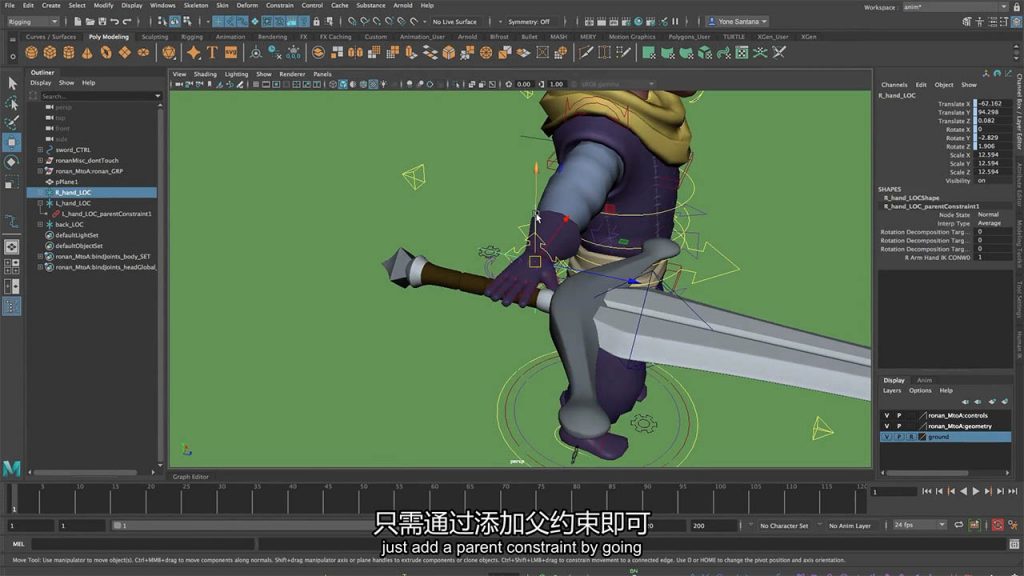Click the Mirror shelf icon
Screen dimensions: 1024x576
pos(356,53)
